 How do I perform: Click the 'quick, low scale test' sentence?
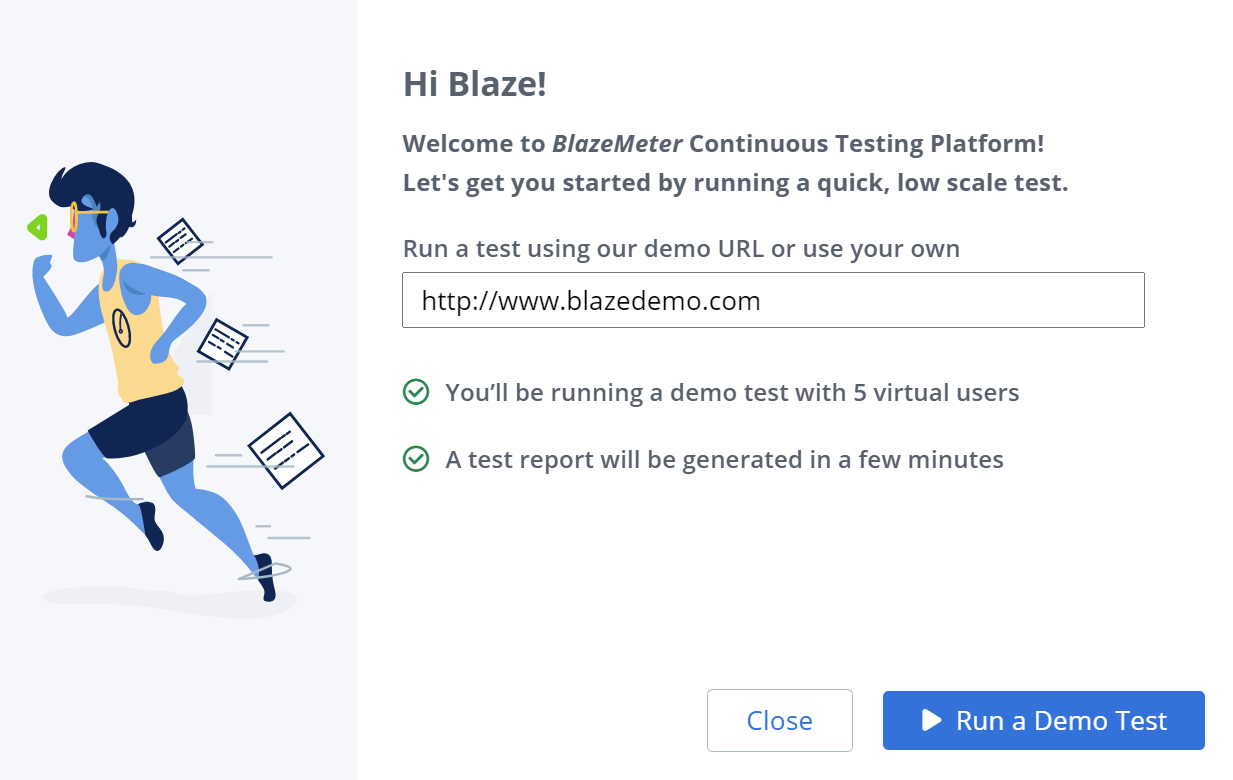[x=735, y=183]
